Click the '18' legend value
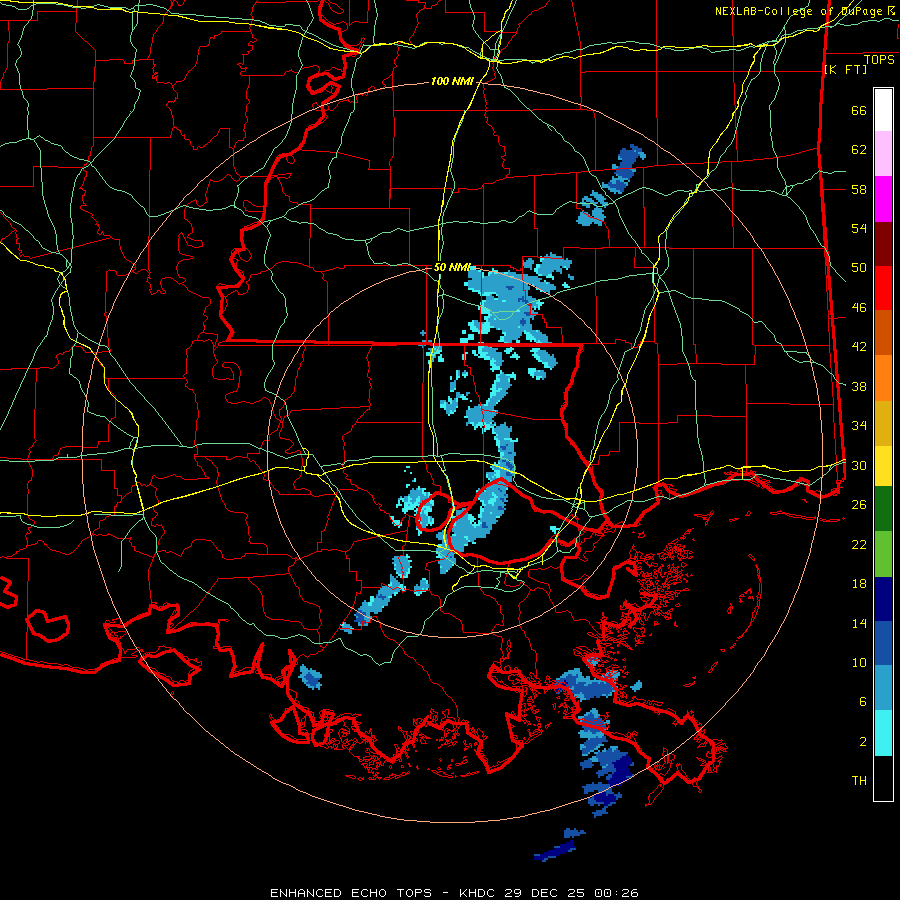The height and width of the screenshot is (900, 900). 859,584
